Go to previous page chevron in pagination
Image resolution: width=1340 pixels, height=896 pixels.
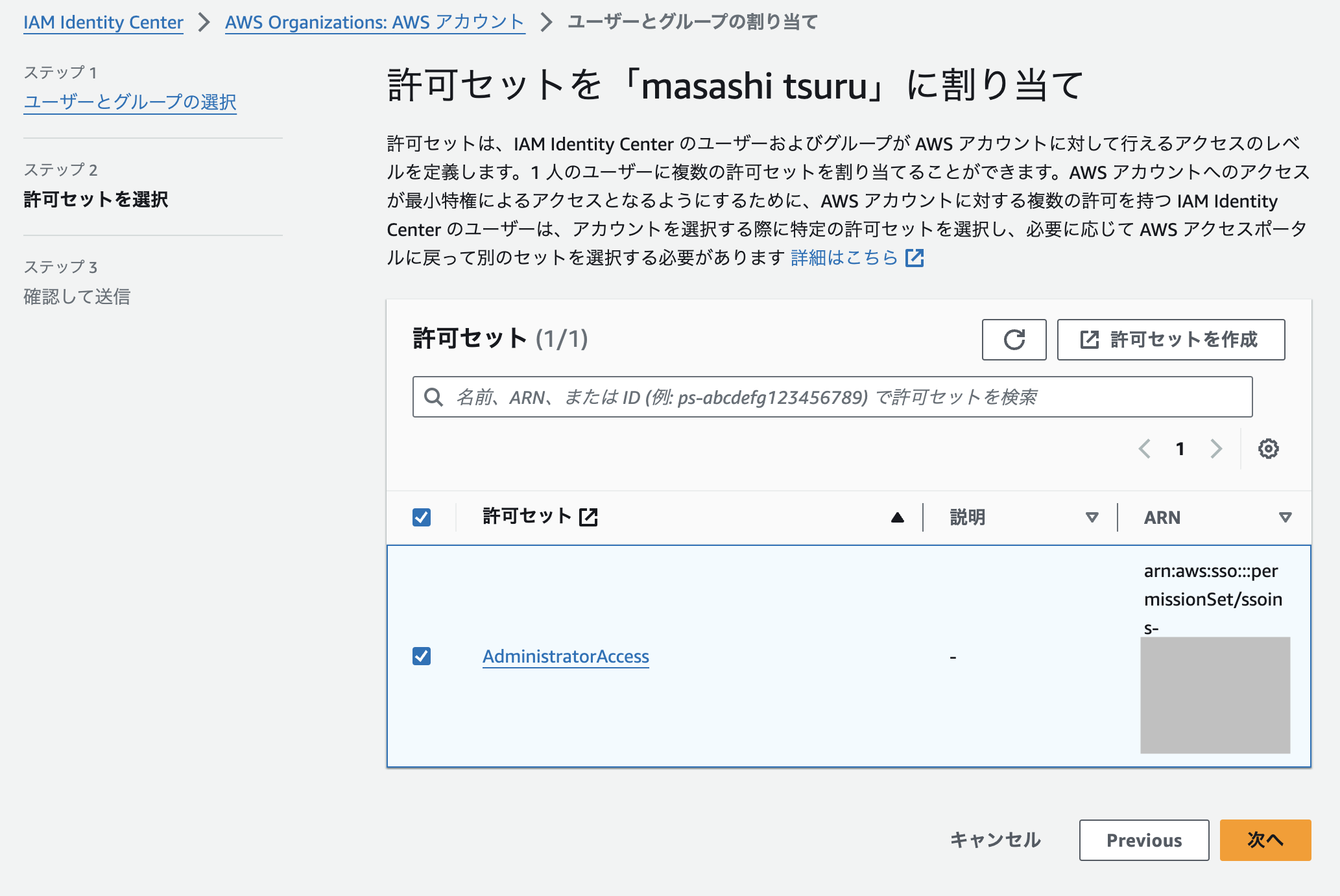[1145, 449]
